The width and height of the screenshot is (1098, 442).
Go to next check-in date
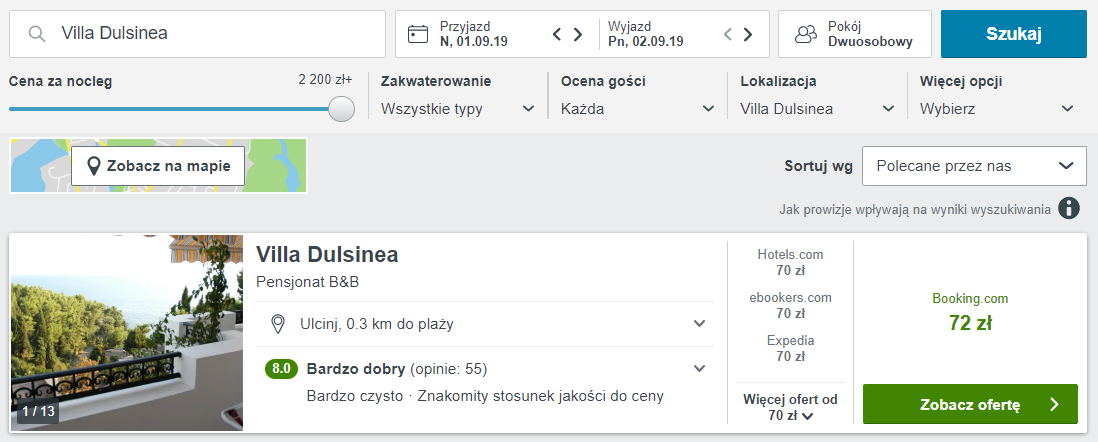pyautogui.click(x=578, y=34)
